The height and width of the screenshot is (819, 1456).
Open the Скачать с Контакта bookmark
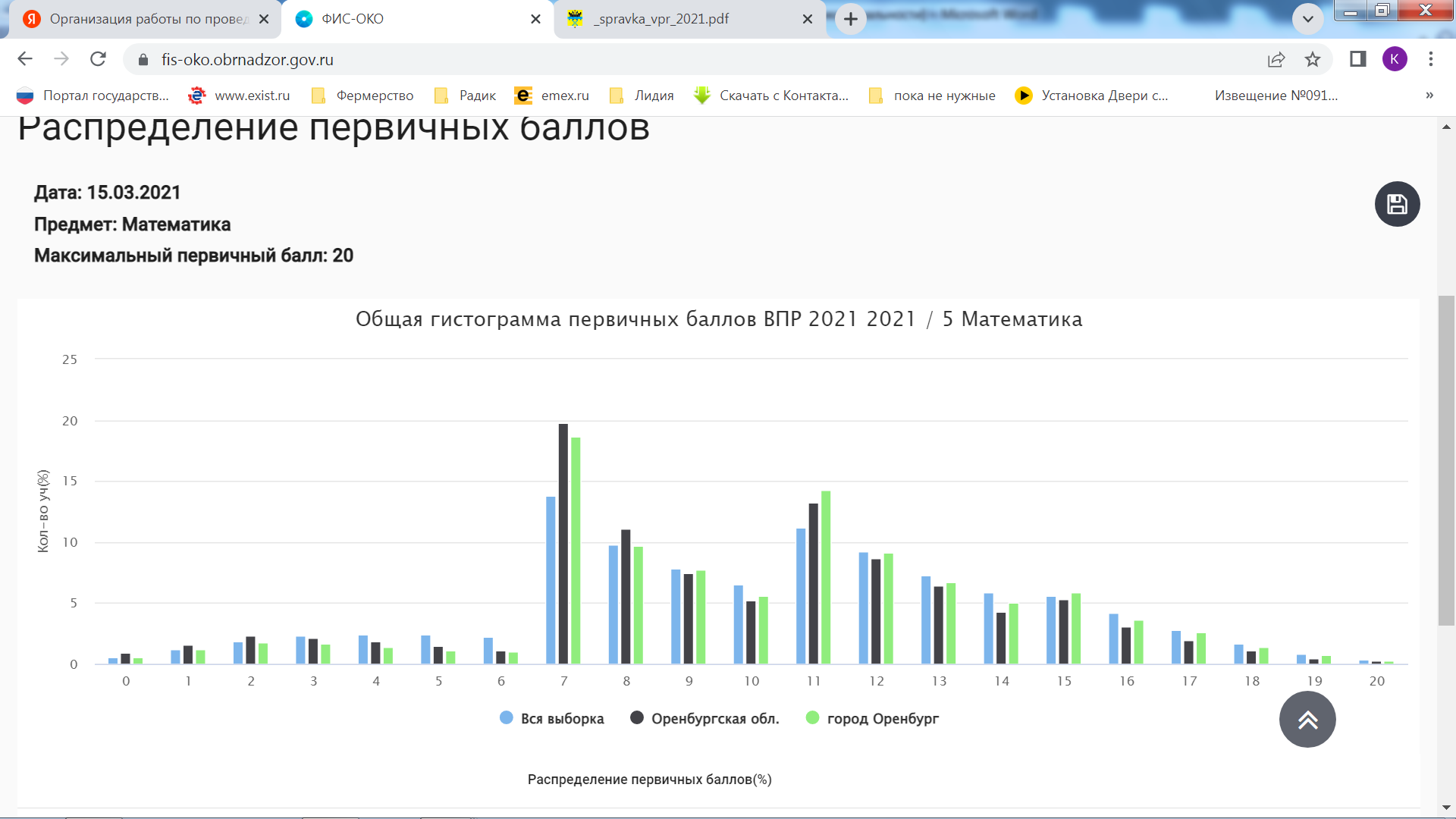coord(771,96)
